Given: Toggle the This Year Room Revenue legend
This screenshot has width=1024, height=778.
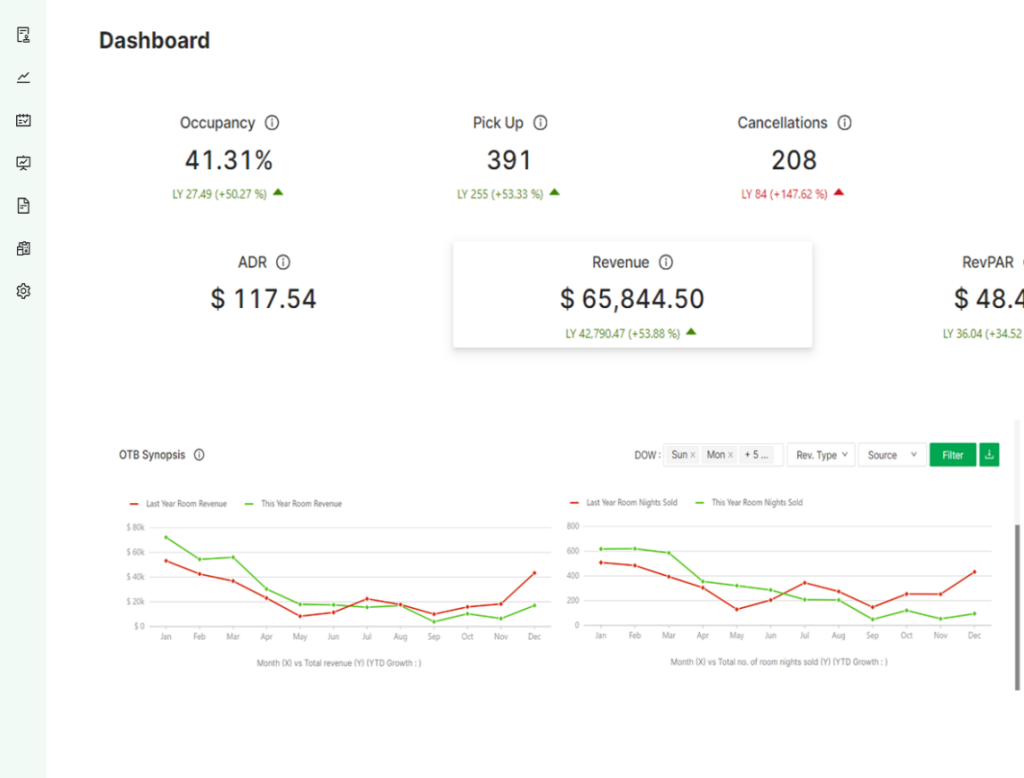Looking at the screenshot, I should [x=295, y=504].
